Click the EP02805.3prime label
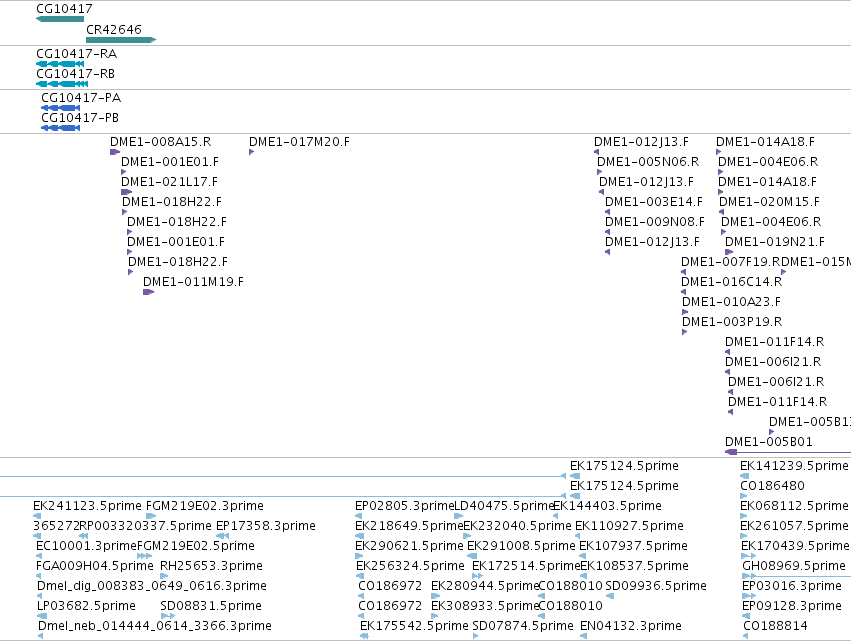Image resolution: width=851 pixels, height=641 pixels. tap(404, 506)
